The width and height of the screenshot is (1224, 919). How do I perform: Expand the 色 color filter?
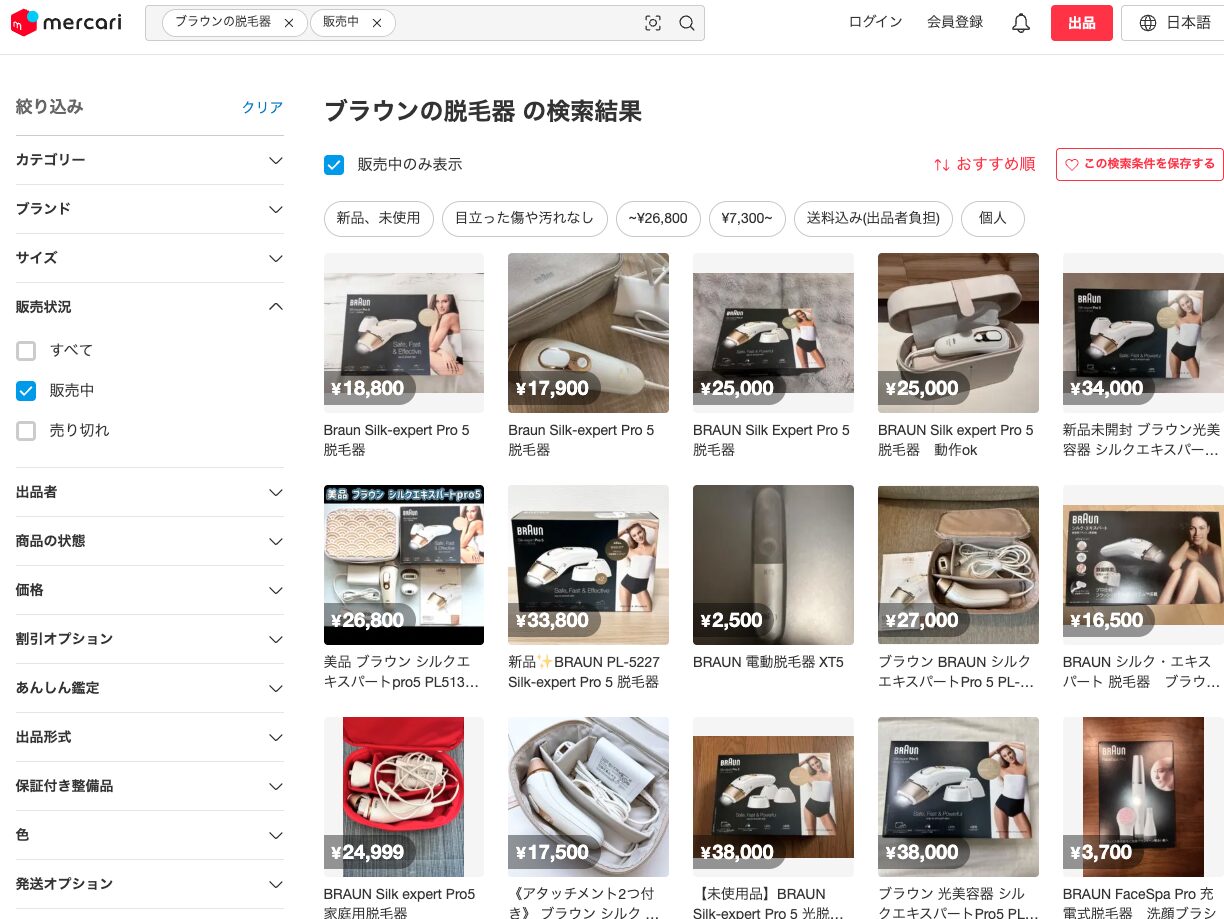pyautogui.click(x=150, y=835)
